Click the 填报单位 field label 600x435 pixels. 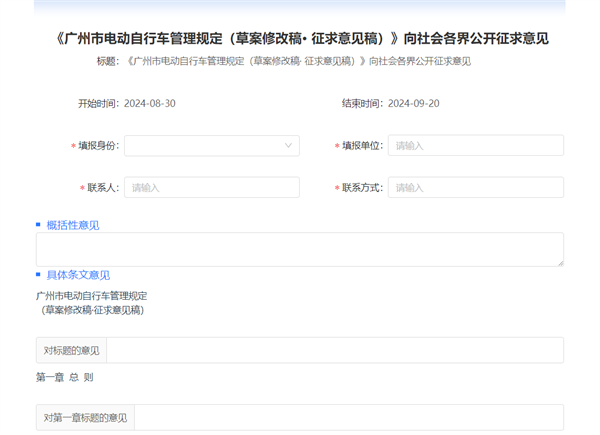[x=362, y=146]
